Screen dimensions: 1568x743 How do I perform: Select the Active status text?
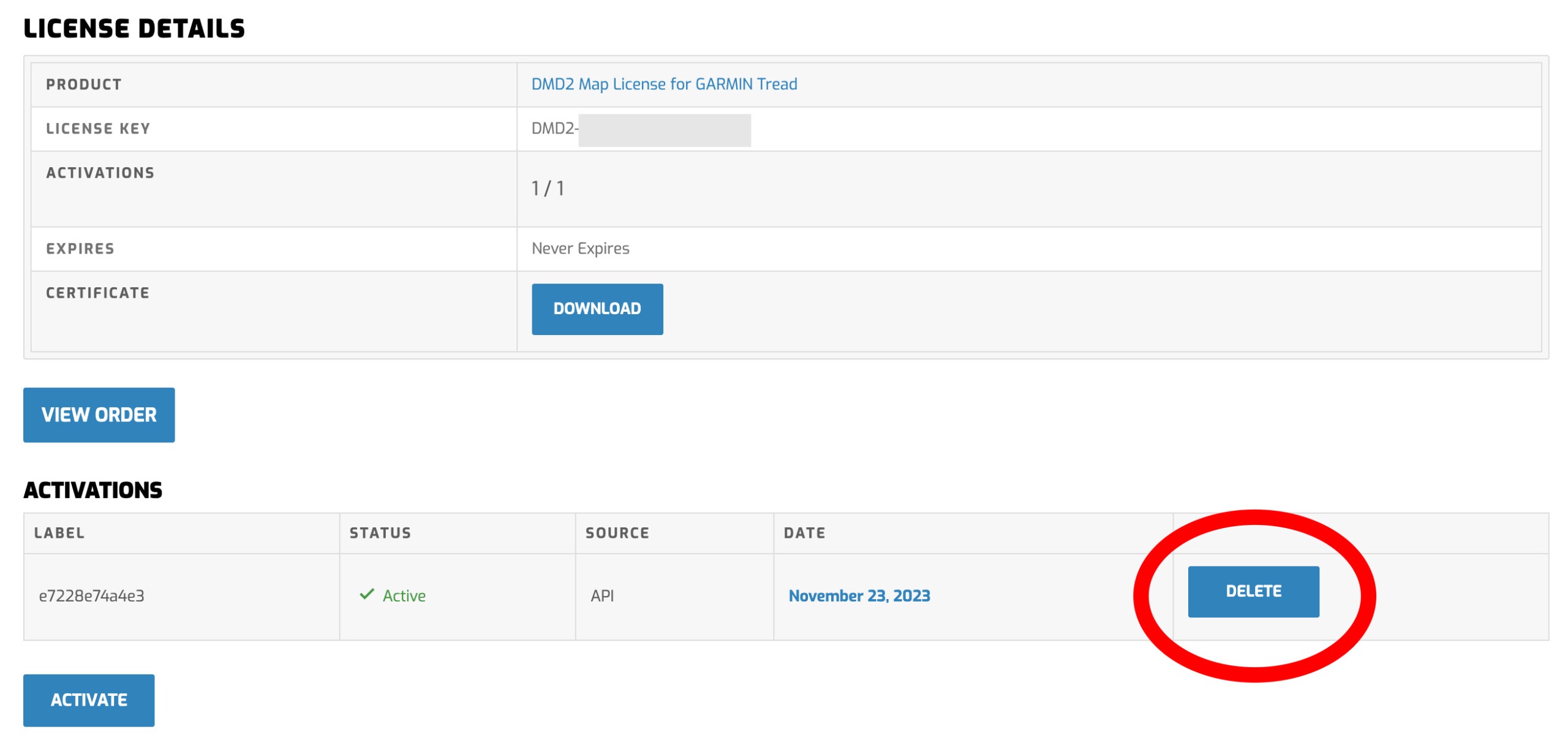pos(404,595)
